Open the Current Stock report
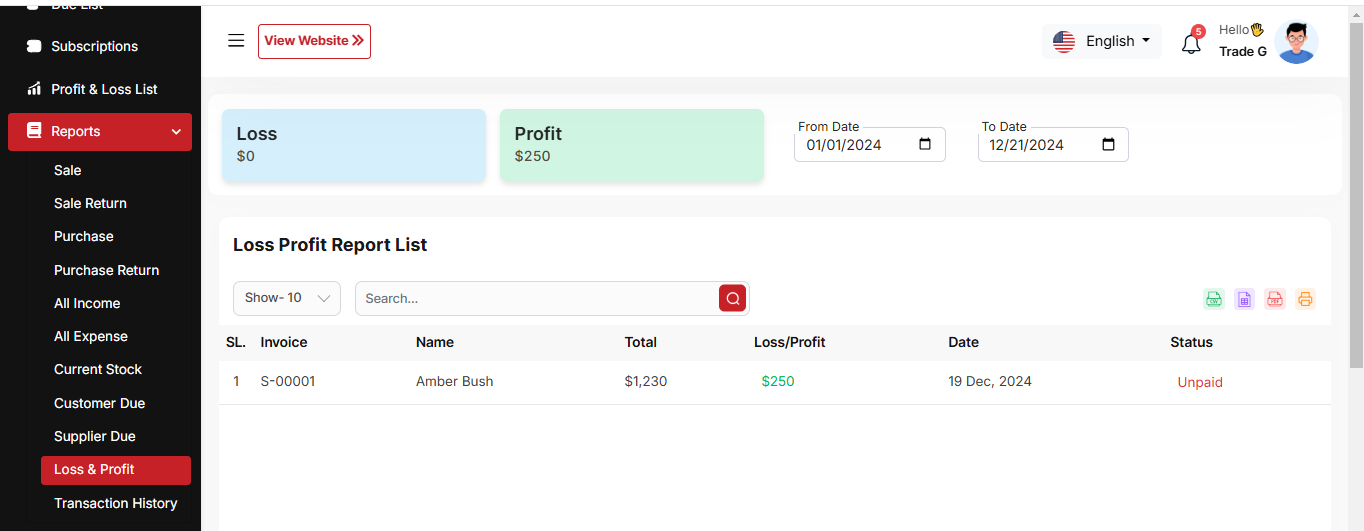This screenshot has width=1364, height=531. [x=98, y=369]
